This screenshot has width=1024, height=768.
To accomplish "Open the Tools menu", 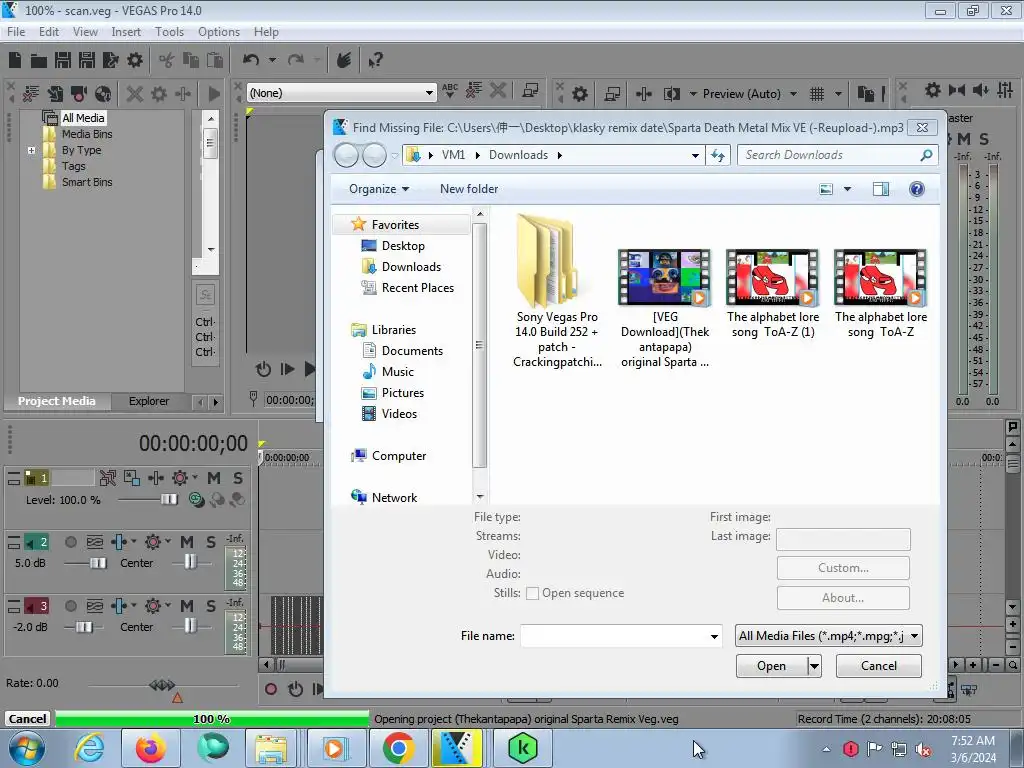I will coord(169,32).
